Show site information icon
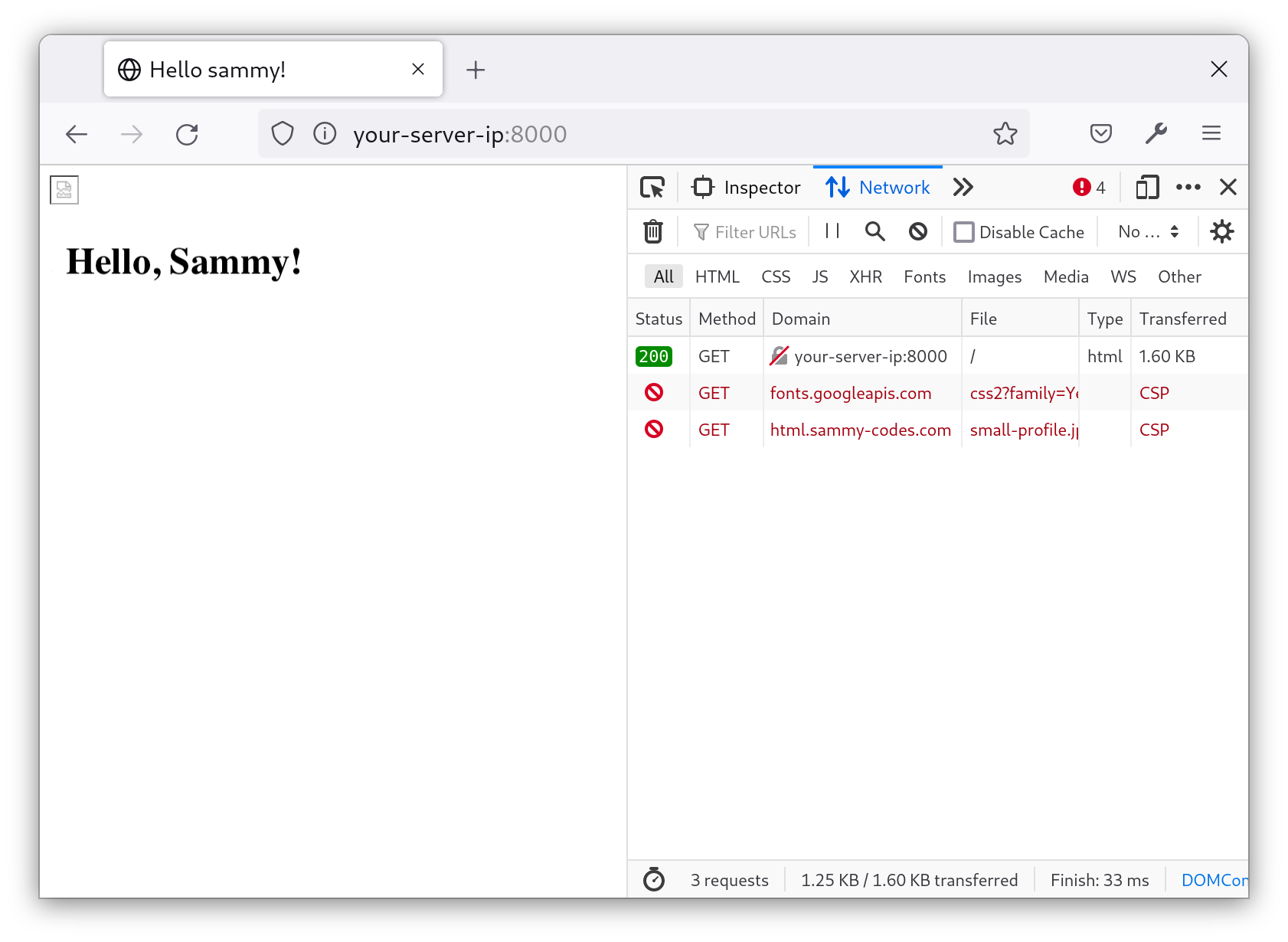The width and height of the screenshot is (1288, 942). (x=325, y=134)
